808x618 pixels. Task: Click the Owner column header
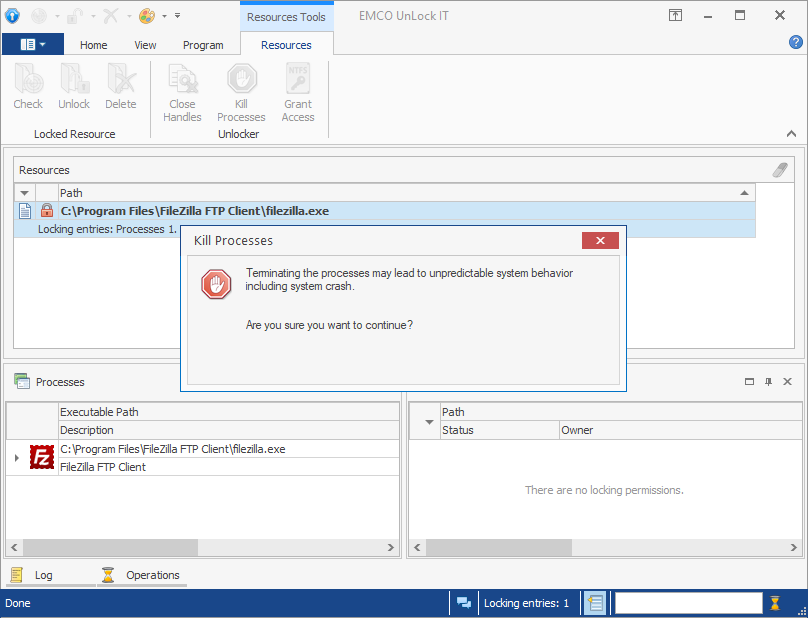click(x=680, y=430)
